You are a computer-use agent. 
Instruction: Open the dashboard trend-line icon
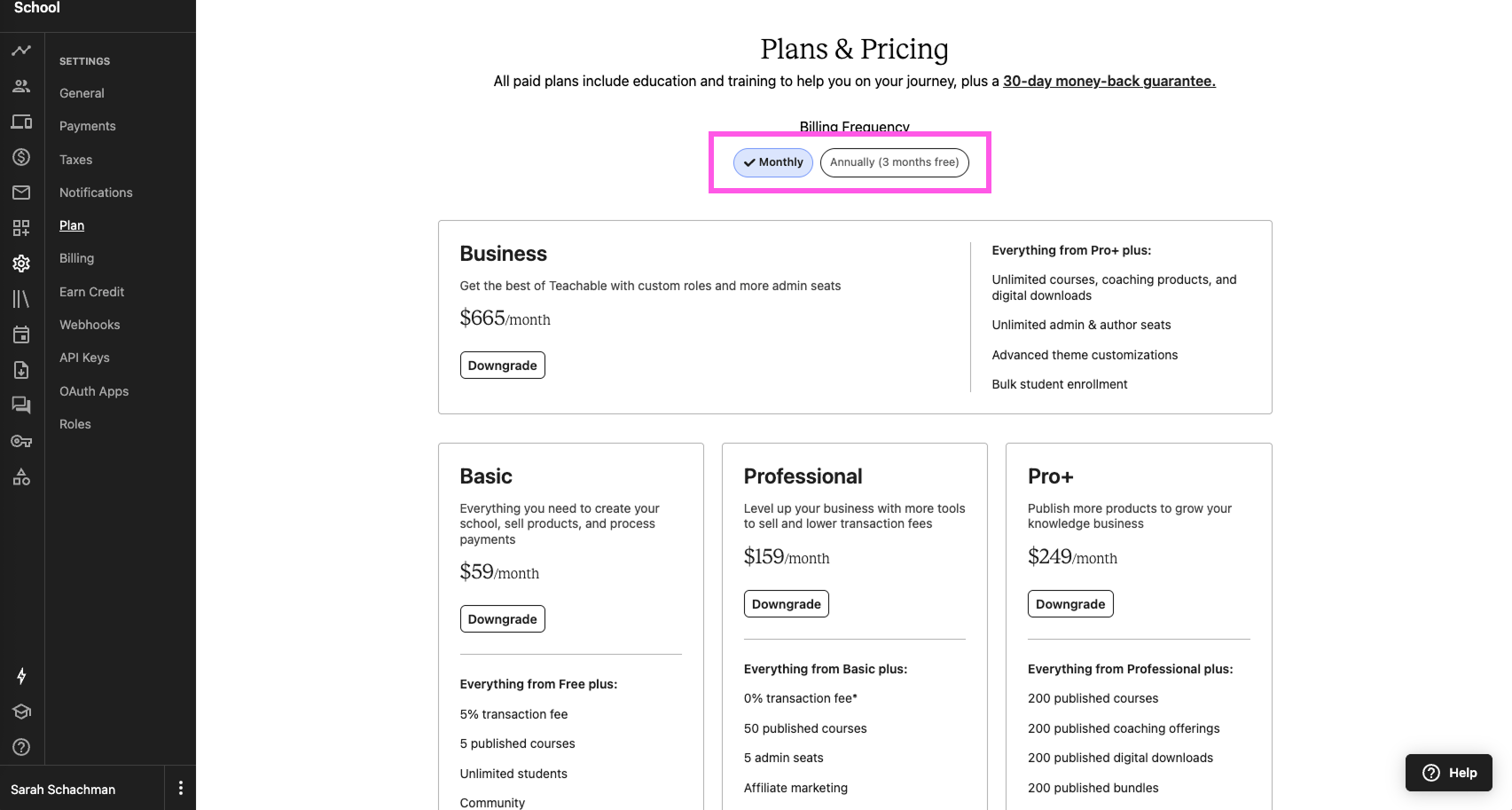(x=21, y=51)
